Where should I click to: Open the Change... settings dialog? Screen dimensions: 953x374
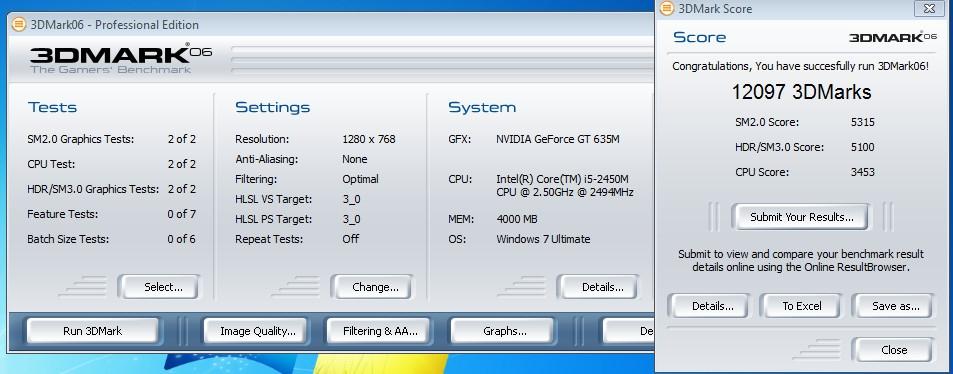[x=371, y=287]
